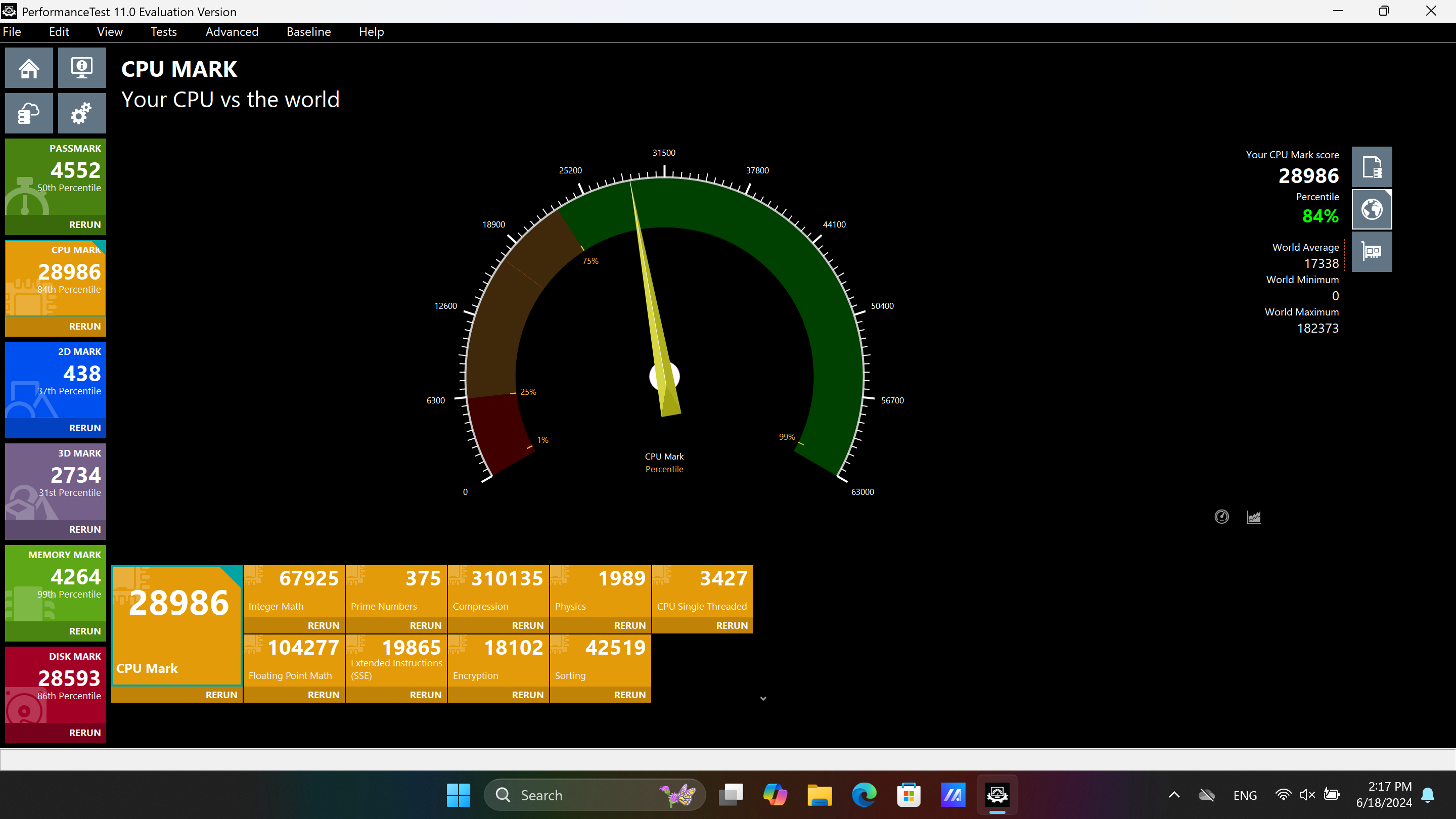Click the taskbar Search box
Screen dimensions: 1456x819
click(x=595, y=795)
